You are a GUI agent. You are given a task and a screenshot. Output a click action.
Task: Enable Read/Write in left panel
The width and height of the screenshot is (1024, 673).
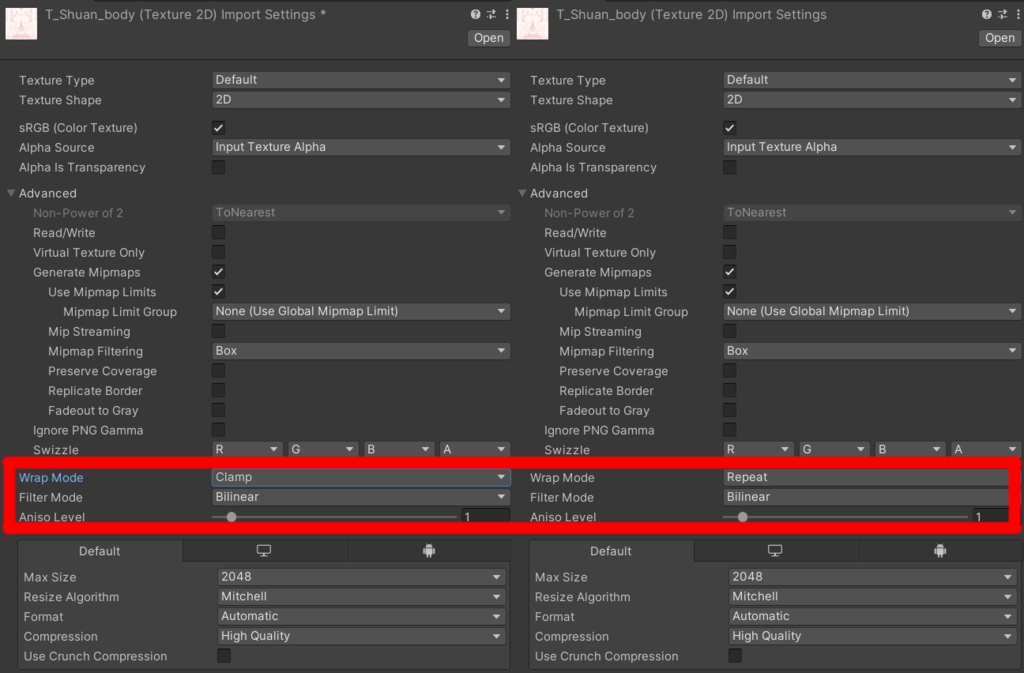click(x=218, y=232)
